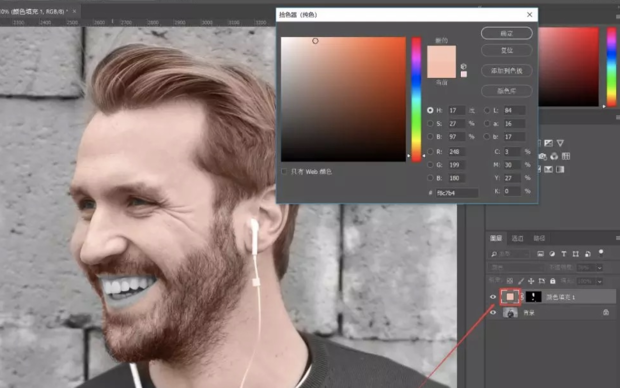
Task: Click the artboard nesting lock icon
Action: (x=542, y=281)
